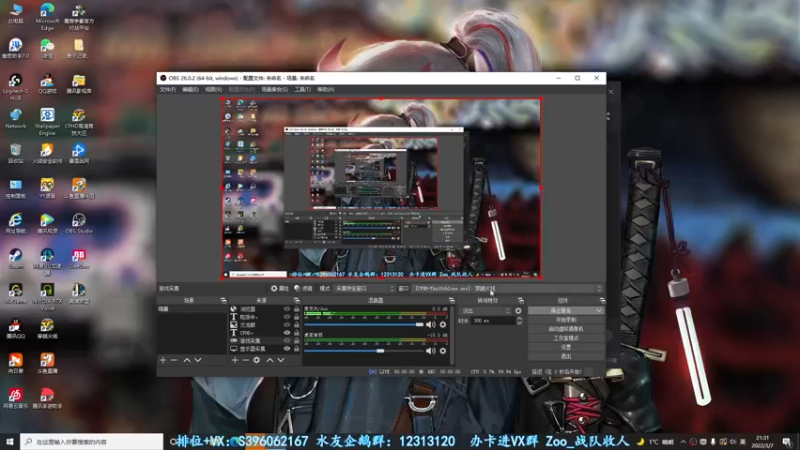Click the Audio Mixer vertical scrollbar
Viewport: 800px width, 450px height.
[452, 335]
